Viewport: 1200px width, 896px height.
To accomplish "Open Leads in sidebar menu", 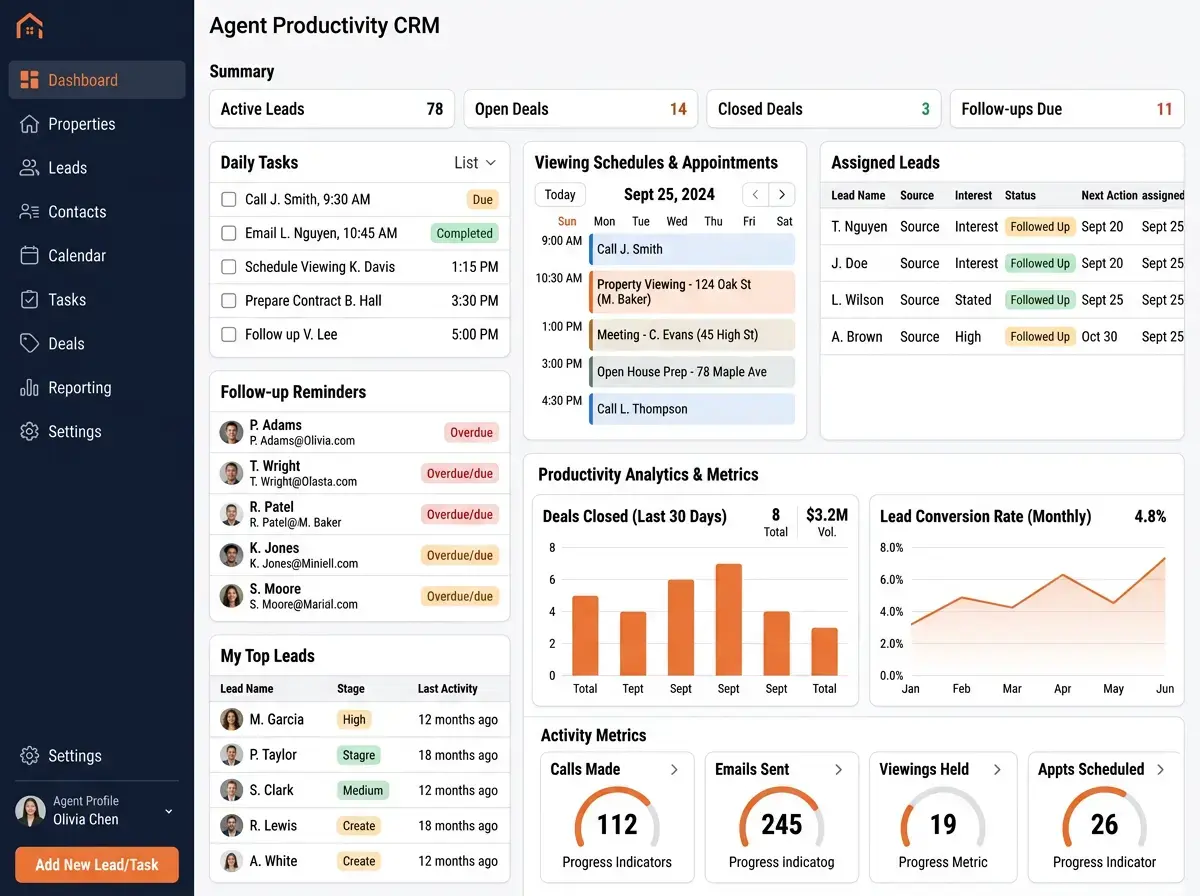I will pos(97,168).
